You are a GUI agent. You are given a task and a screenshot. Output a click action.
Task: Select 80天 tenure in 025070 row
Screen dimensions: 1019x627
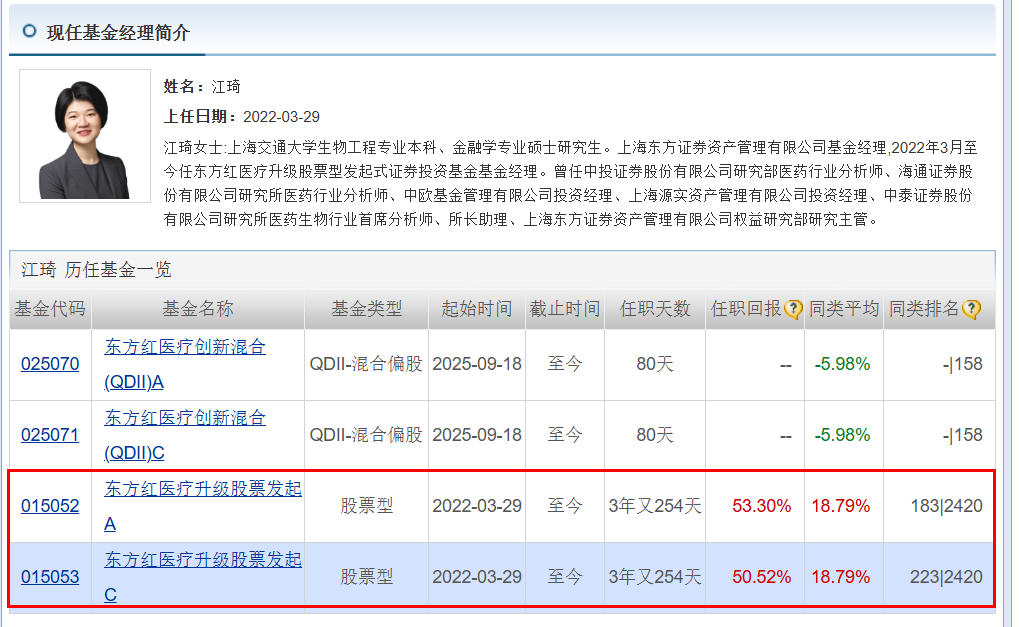(x=654, y=365)
